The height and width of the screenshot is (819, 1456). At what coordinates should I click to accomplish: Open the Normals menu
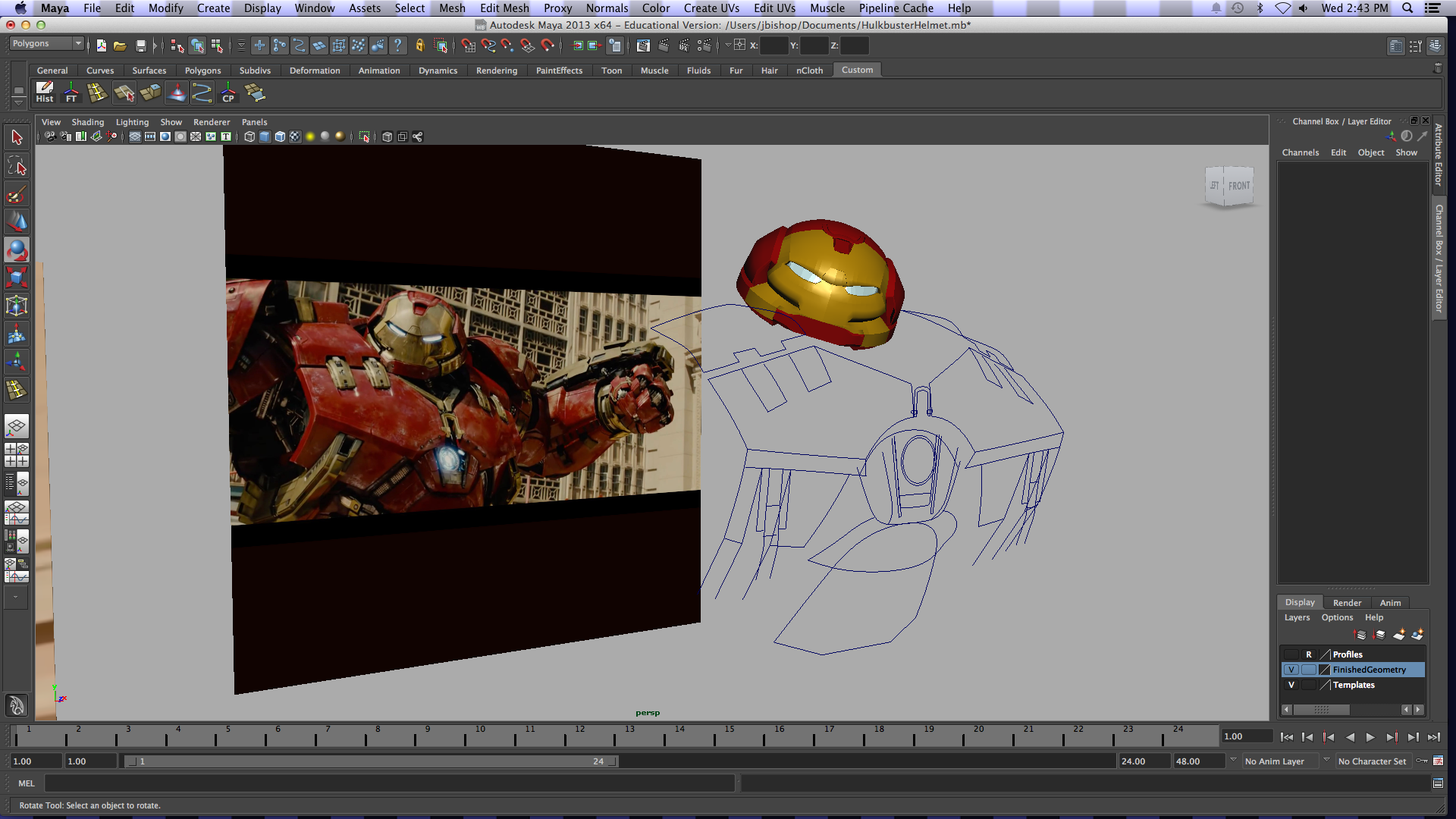[607, 8]
